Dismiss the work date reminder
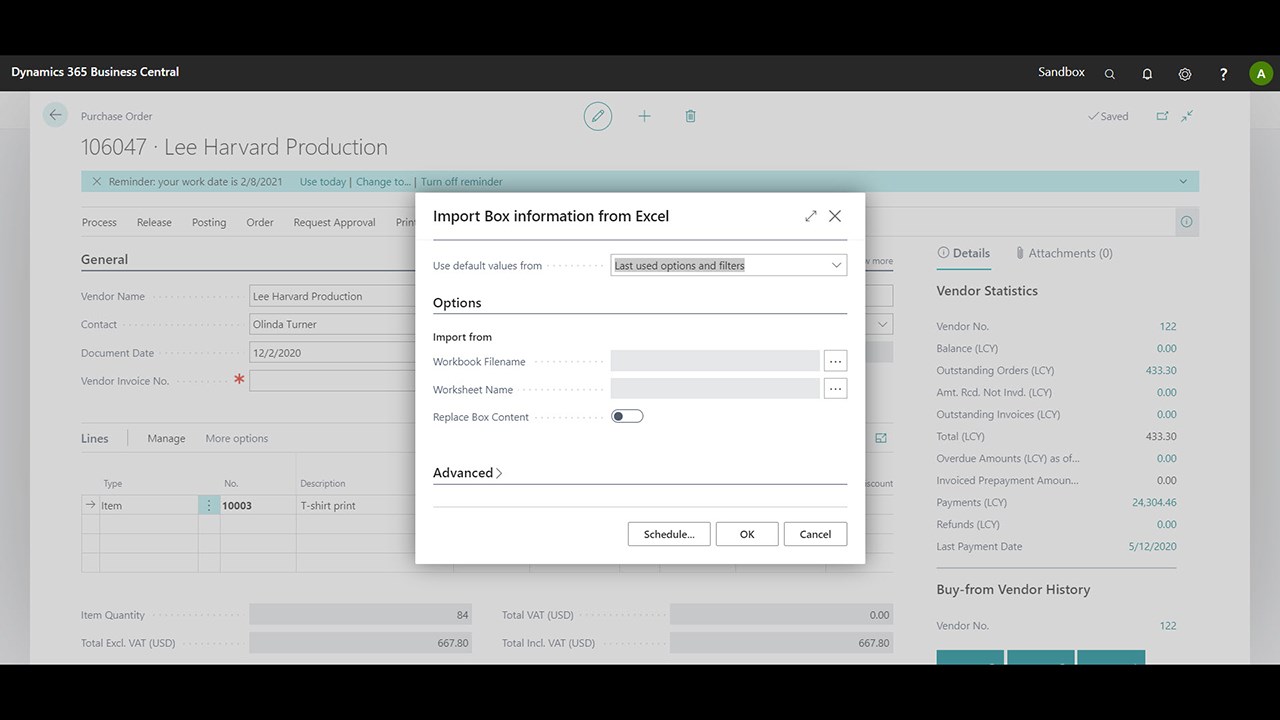1280x720 pixels. (97, 182)
